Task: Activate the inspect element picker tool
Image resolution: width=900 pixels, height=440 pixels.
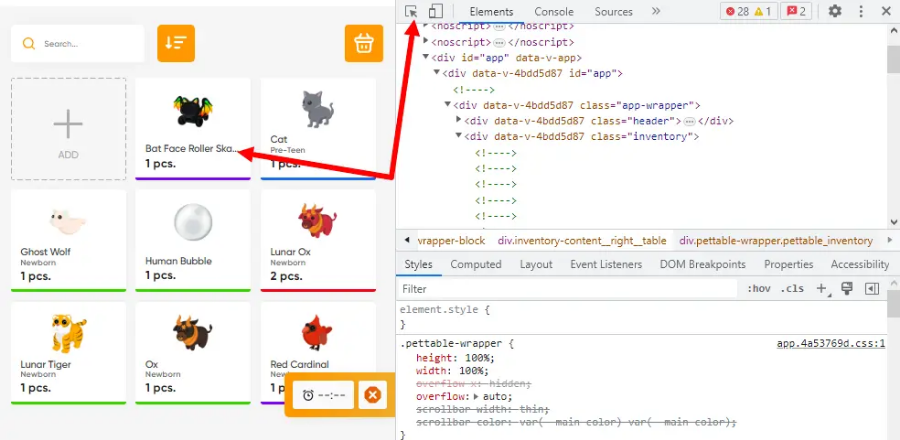Action: tap(412, 11)
